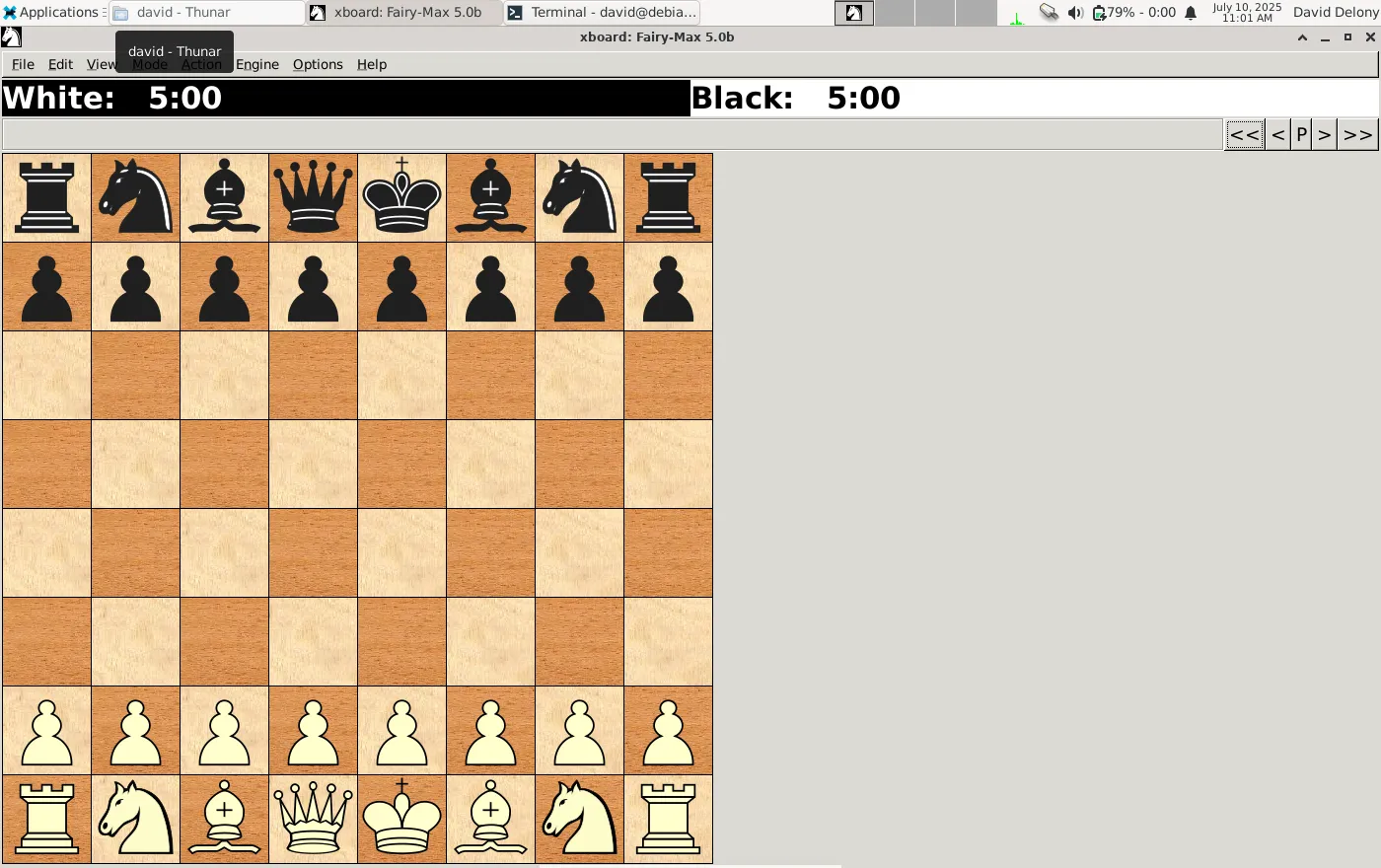Select the white king piece
1381x868 pixels.
coord(401,819)
